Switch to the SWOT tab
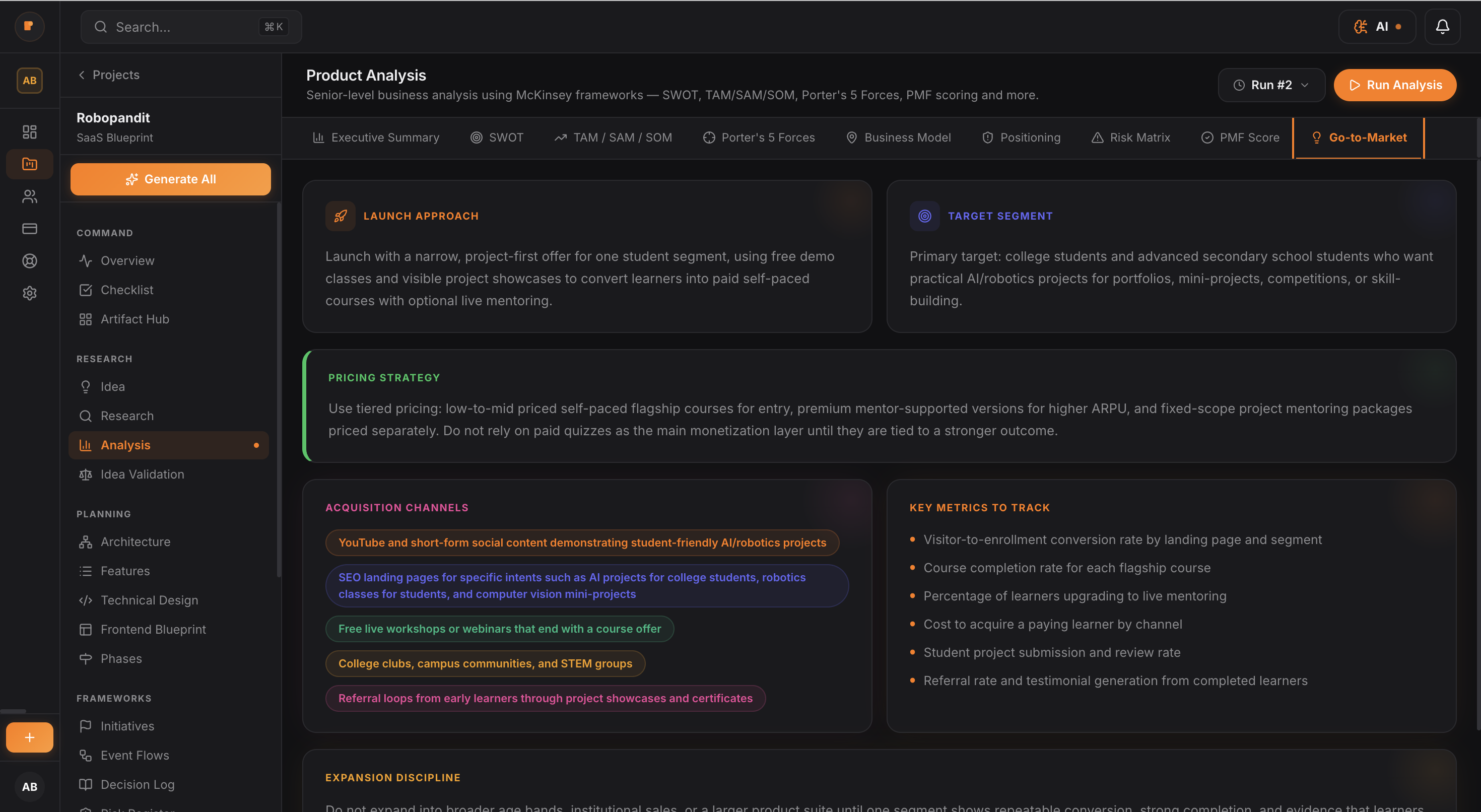This screenshot has height=812, width=1481. pos(498,138)
